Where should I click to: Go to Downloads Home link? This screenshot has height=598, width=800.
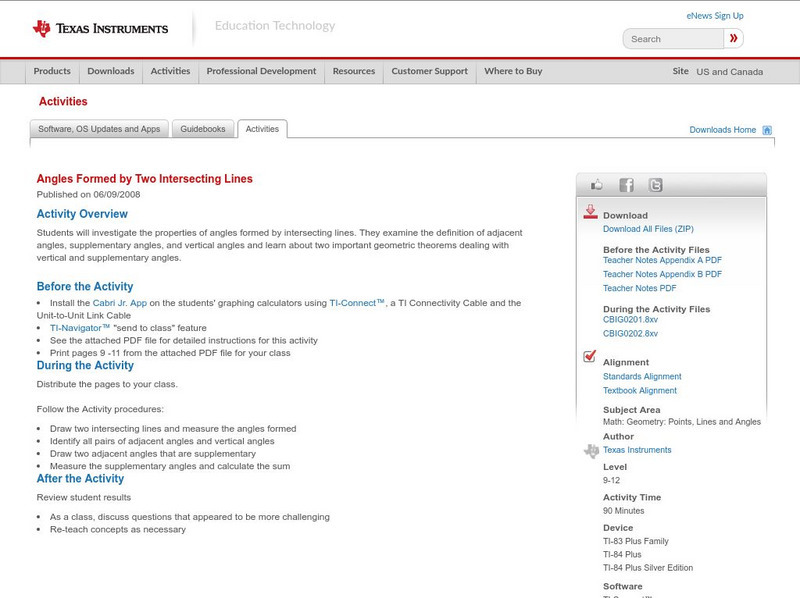tap(722, 130)
